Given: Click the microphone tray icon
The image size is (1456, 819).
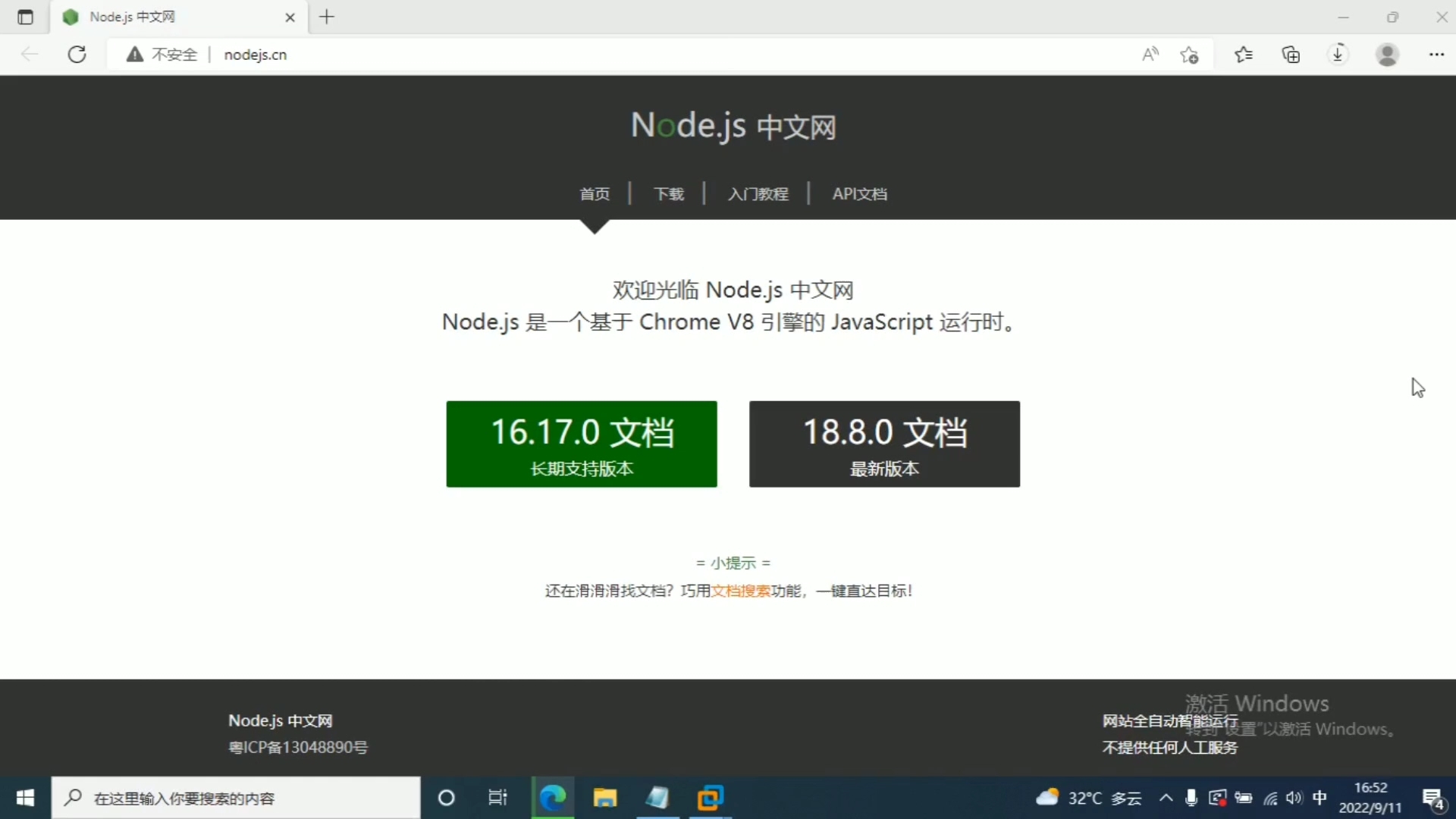Looking at the screenshot, I should (x=1191, y=798).
